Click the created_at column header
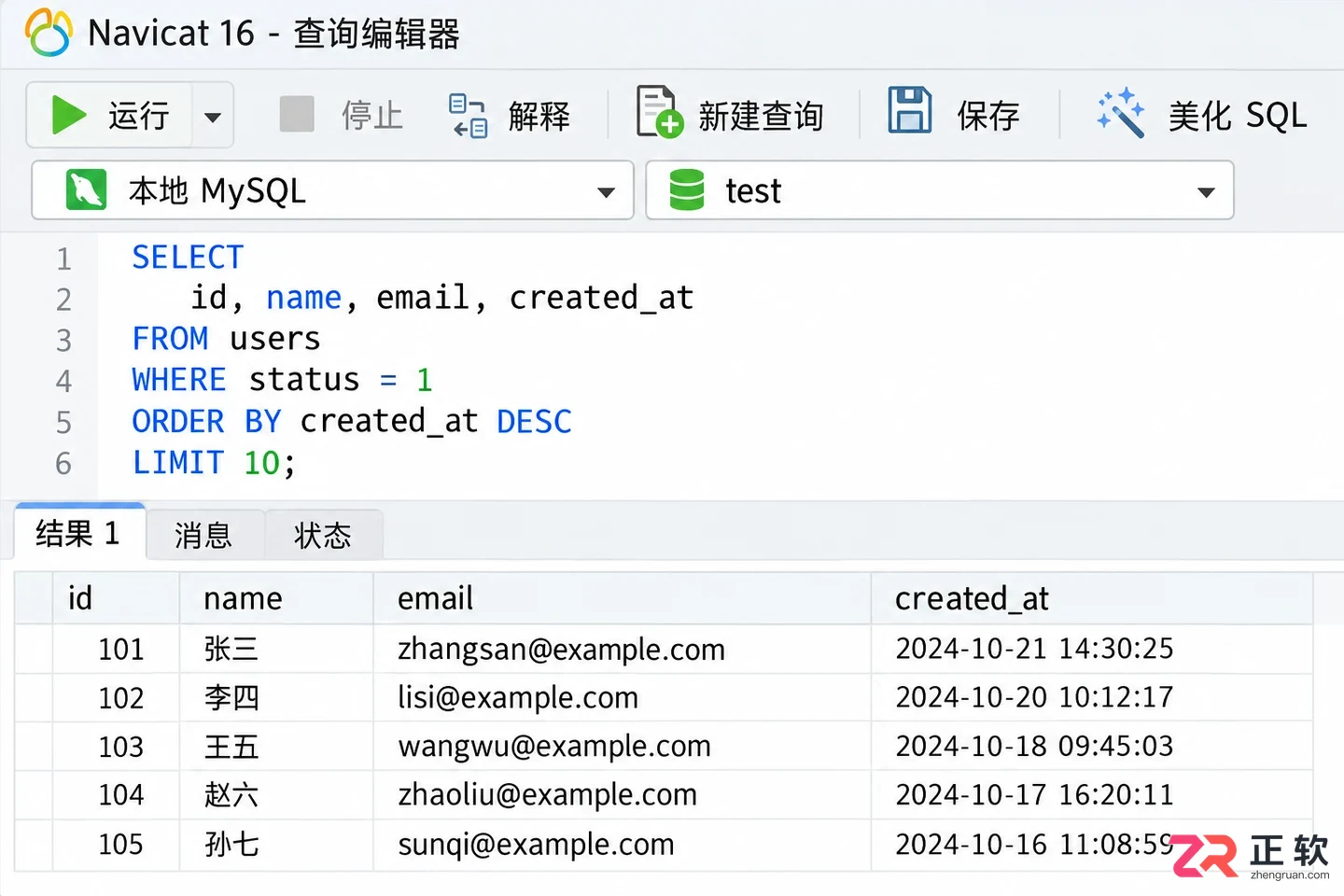Image resolution: width=1344 pixels, height=896 pixels. pyautogui.click(x=1092, y=598)
